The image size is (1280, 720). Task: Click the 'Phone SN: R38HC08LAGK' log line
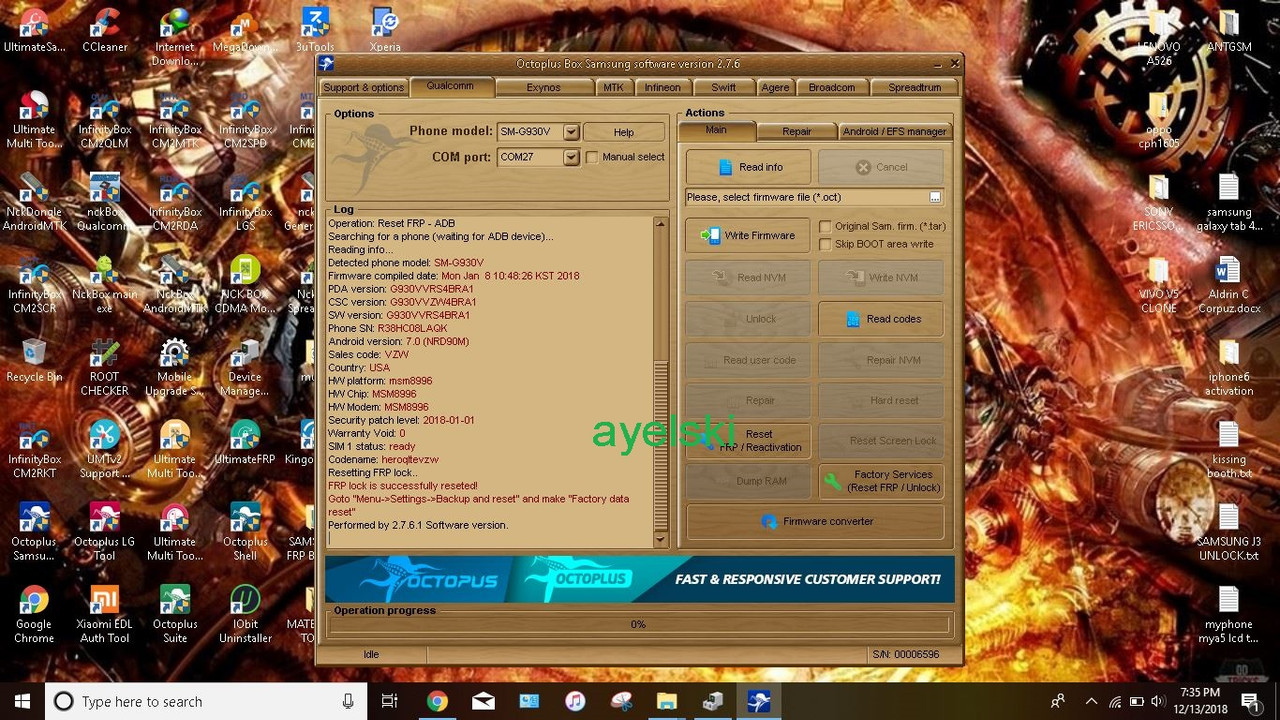tap(388, 328)
